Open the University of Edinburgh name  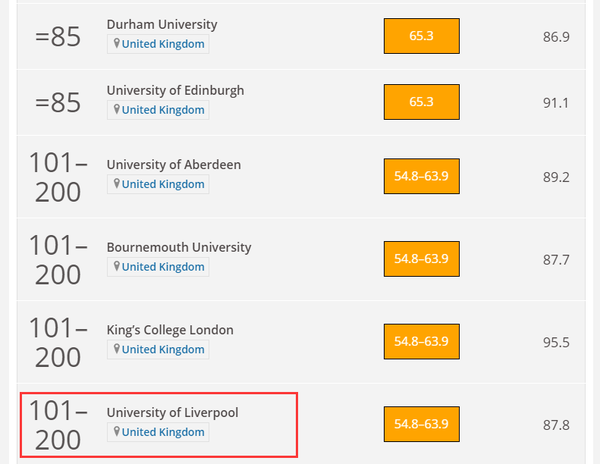tap(175, 91)
